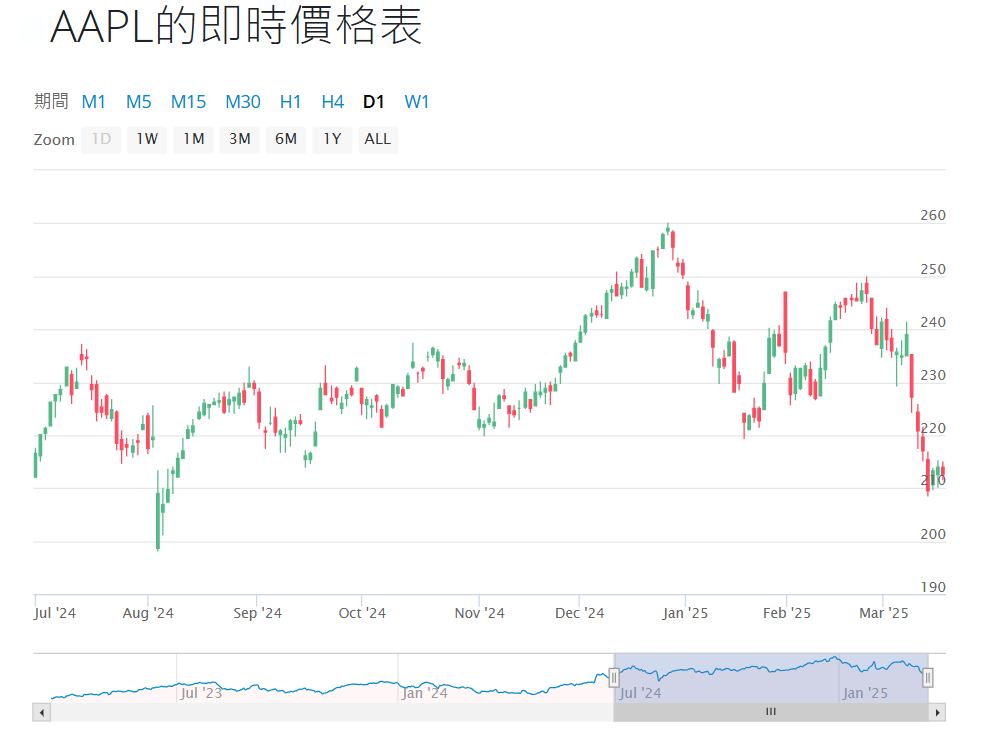The height and width of the screenshot is (730, 995).
Task: Click the 230 price label
Action: (933, 375)
